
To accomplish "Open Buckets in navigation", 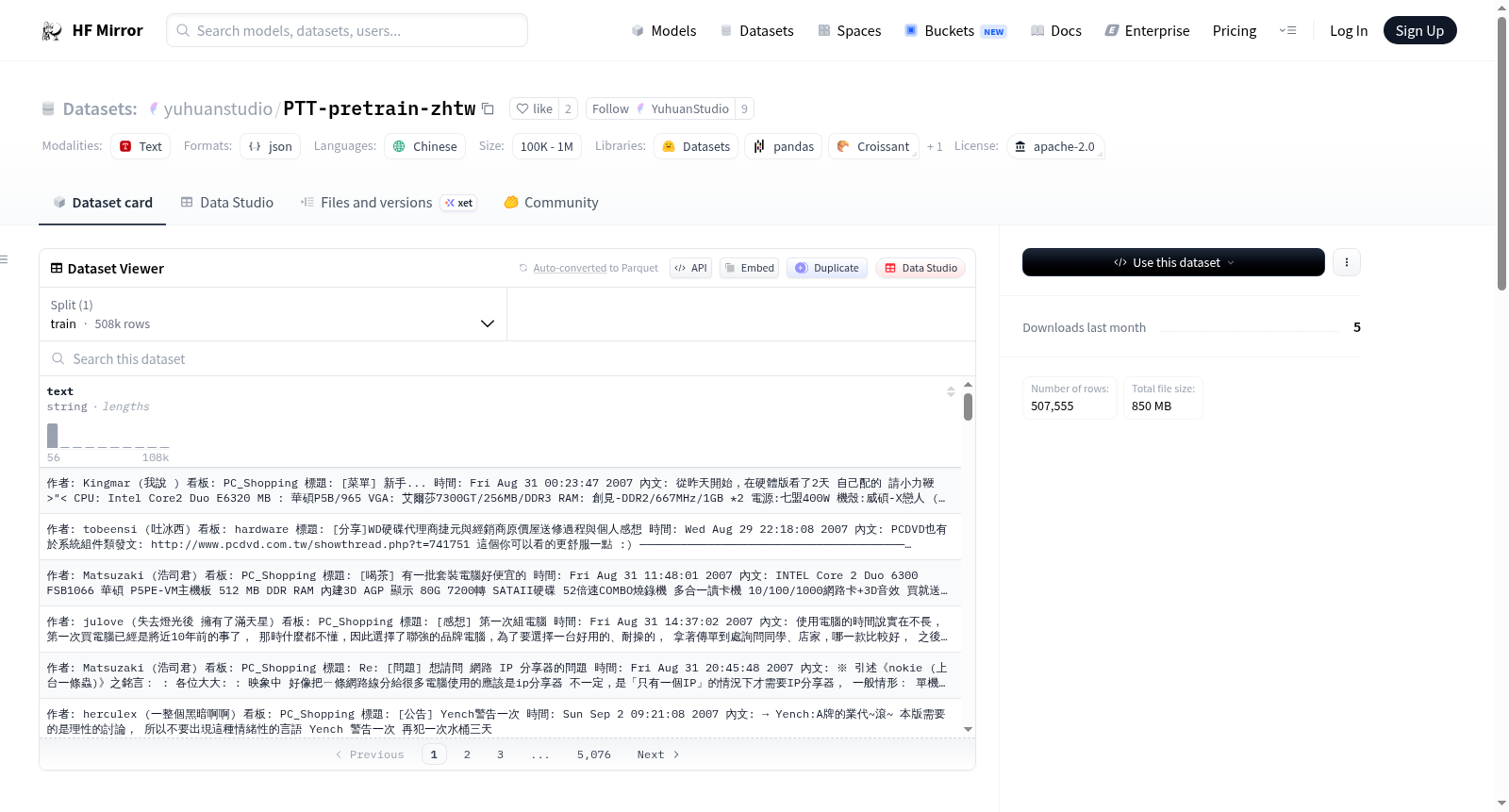I will coord(955,30).
